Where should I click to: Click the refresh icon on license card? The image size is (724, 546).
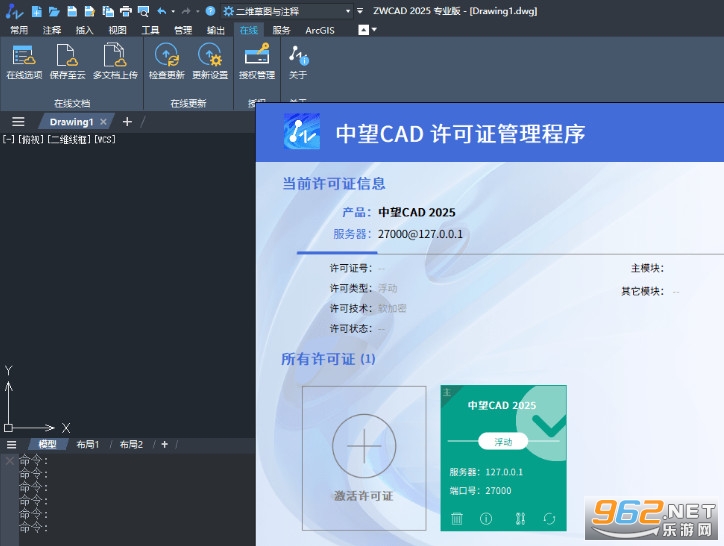(x=549, y=519)
